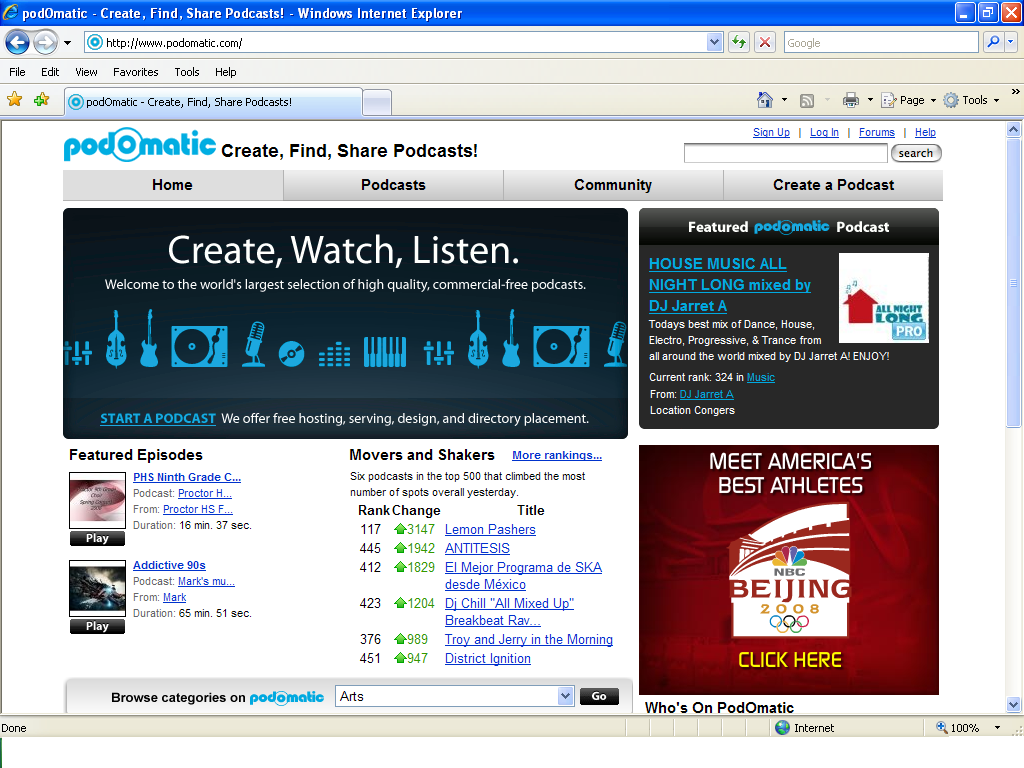Open the blank new tab button
Screen dimensions: 1024x768
point(377,102)
